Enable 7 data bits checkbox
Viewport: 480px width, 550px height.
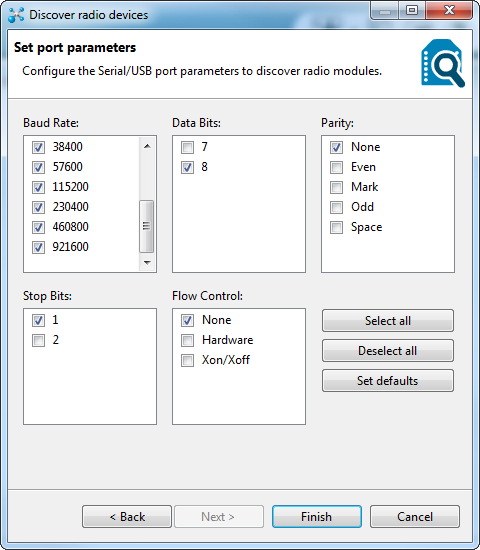click(x=187, y=147)
